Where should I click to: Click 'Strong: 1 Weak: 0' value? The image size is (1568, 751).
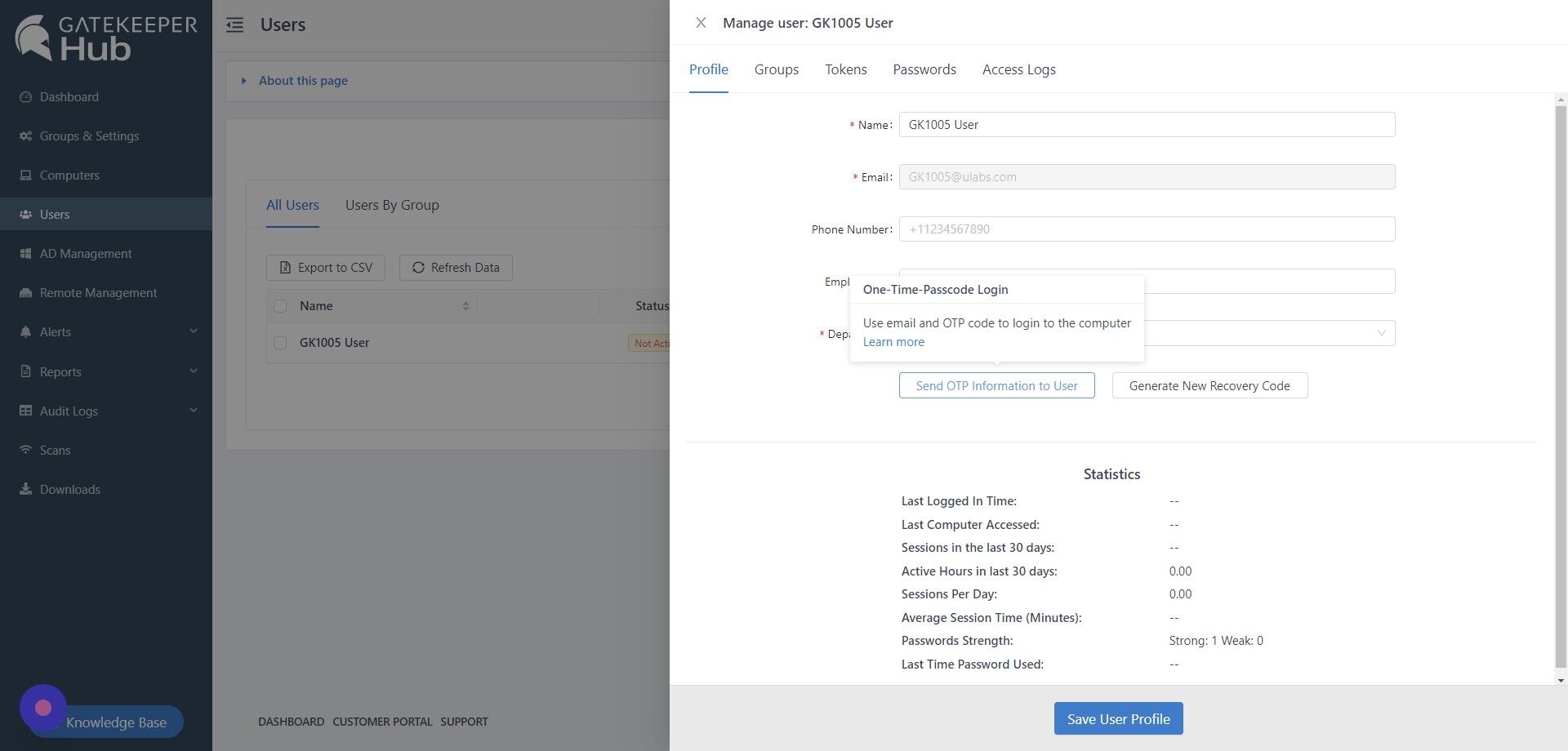point(1216,641)
